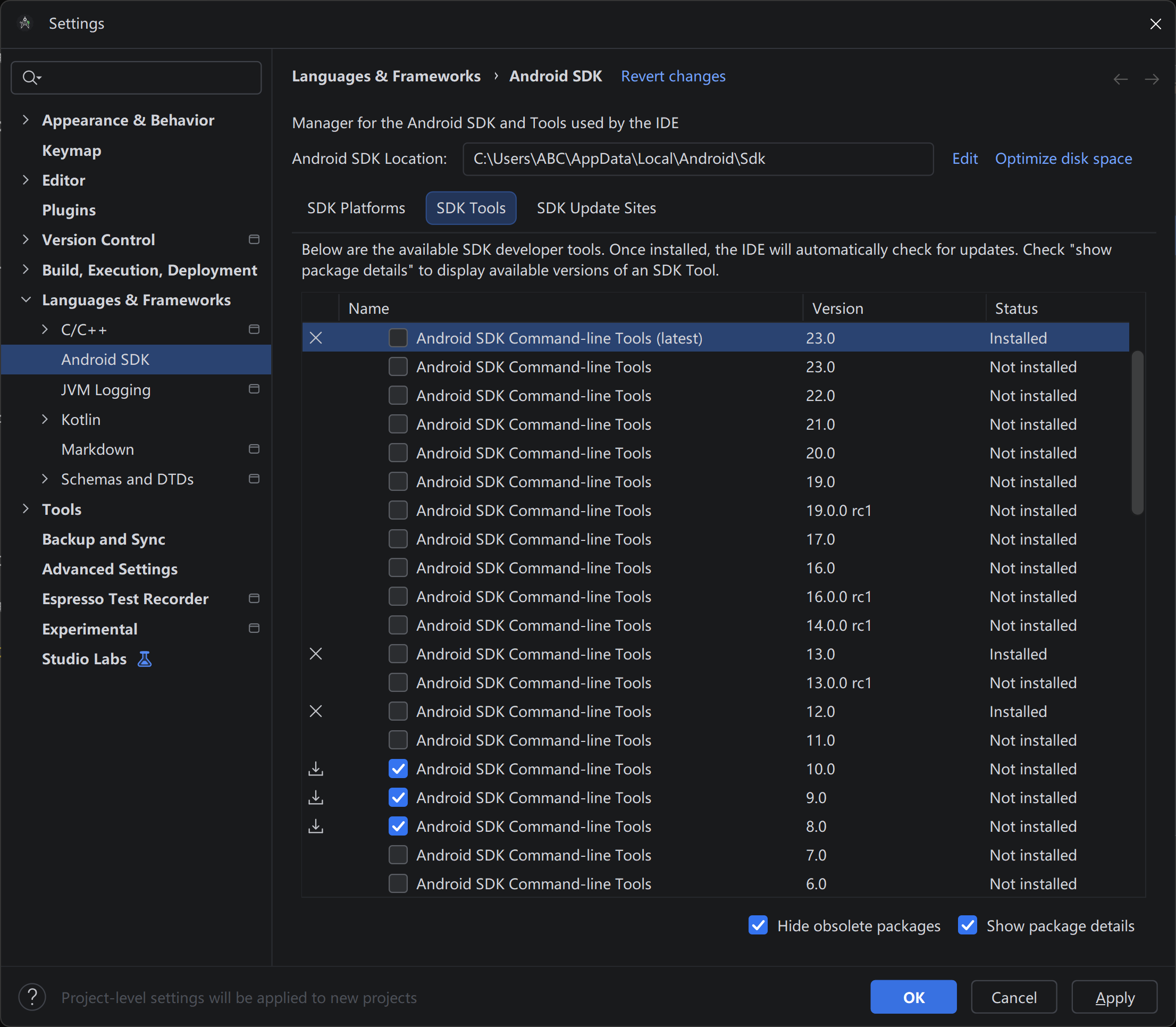Click the Apply button

pos(1114,997)
